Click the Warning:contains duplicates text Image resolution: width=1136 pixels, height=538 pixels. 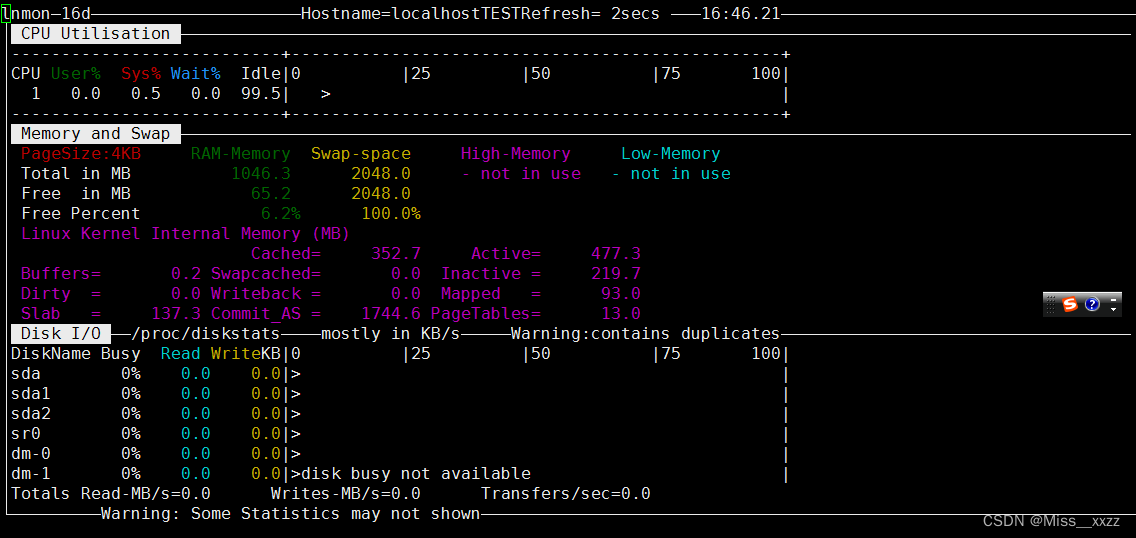pos(645,333)
